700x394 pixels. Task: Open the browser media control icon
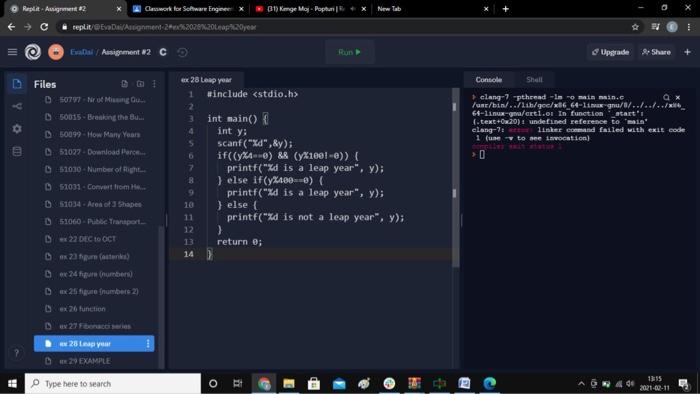click(x=655, y=27)
